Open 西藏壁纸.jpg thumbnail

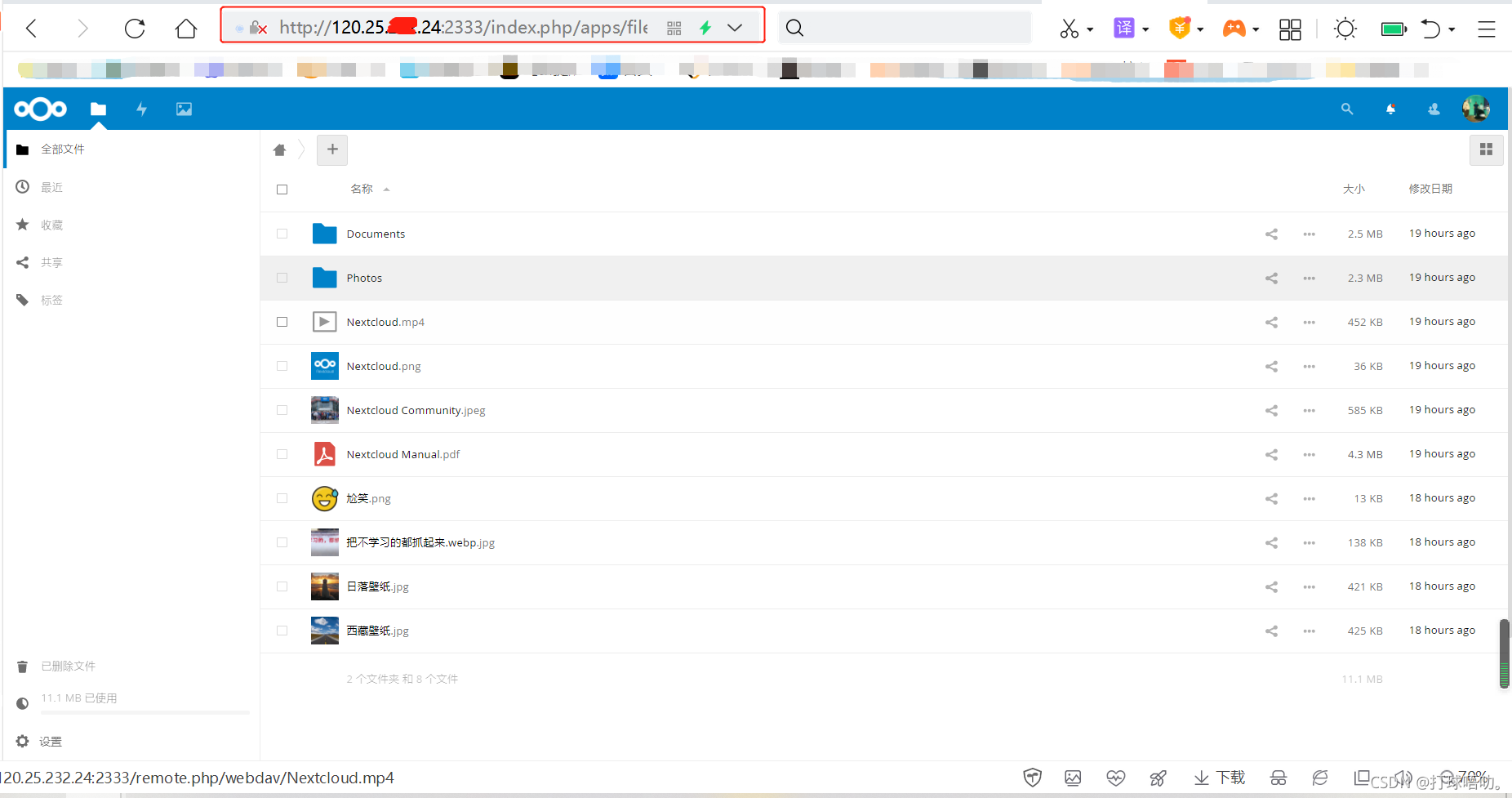pyautogui.click(x=325, y=631)
